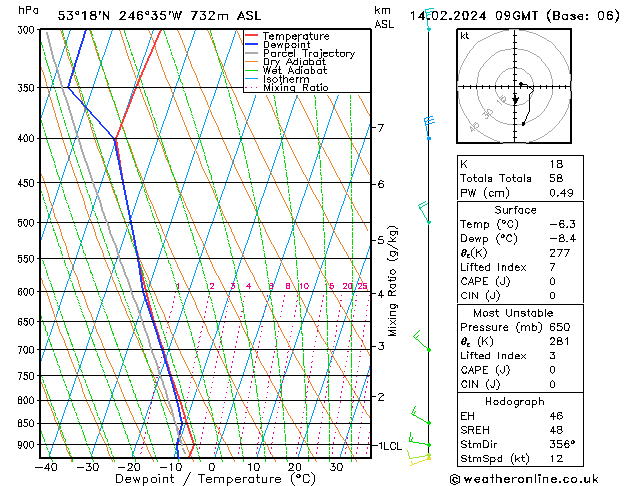This screenshot has height=486, width=629.
Task: Click the storm motion arrow in the hodograph
Action: click(515, 100)
